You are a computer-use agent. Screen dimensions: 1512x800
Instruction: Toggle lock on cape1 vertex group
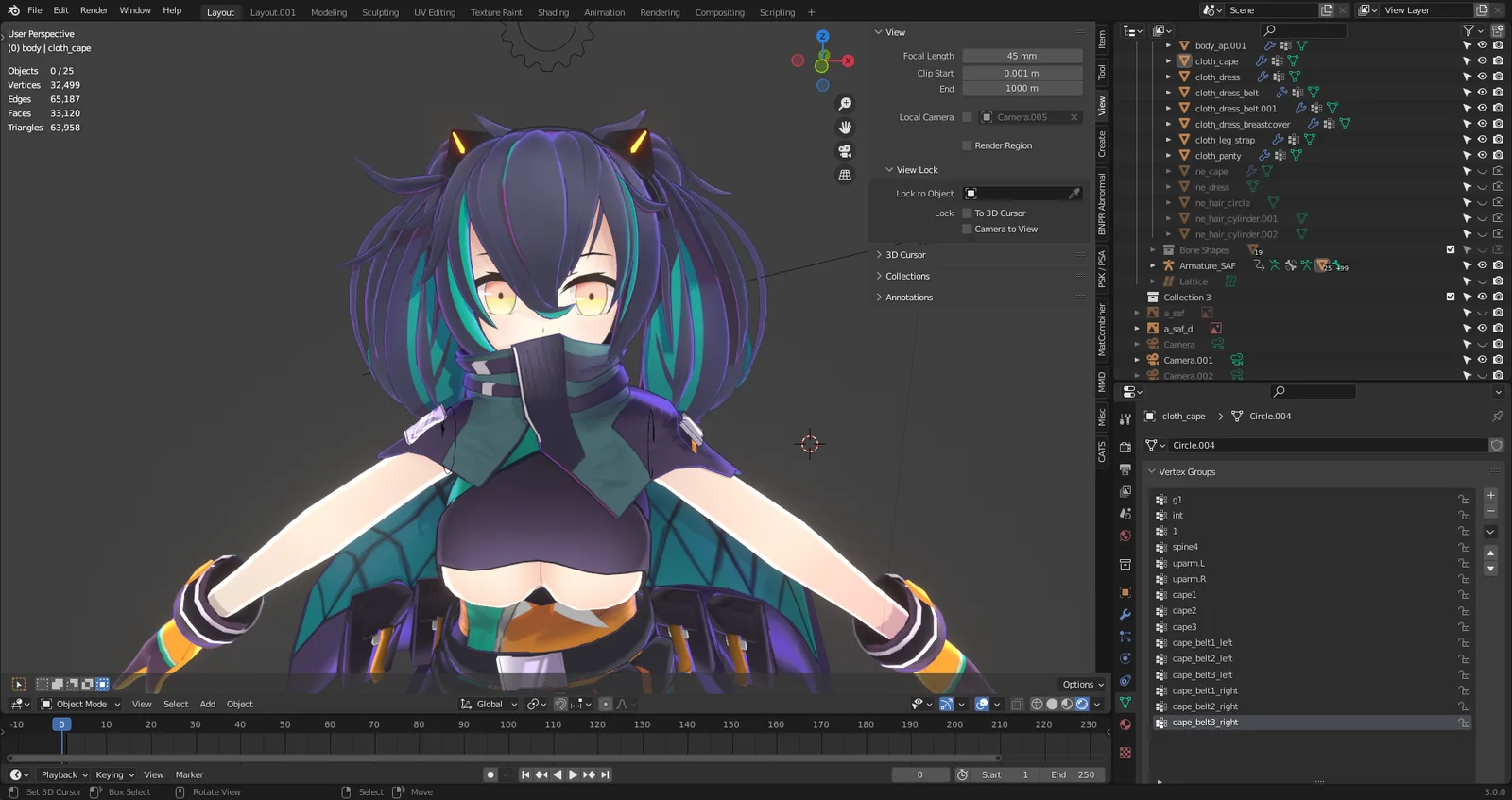(1464, 595)
